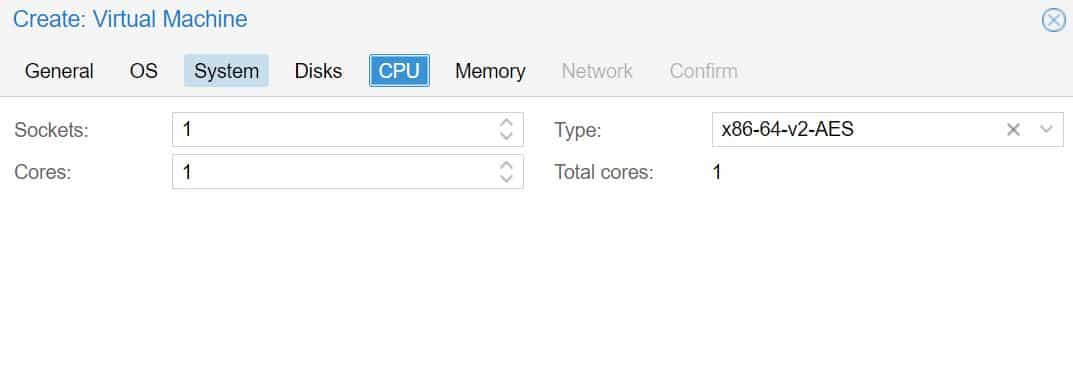The image size is (1073, 367).
Task: Select the Network tab
Action: tap(597, 71)
